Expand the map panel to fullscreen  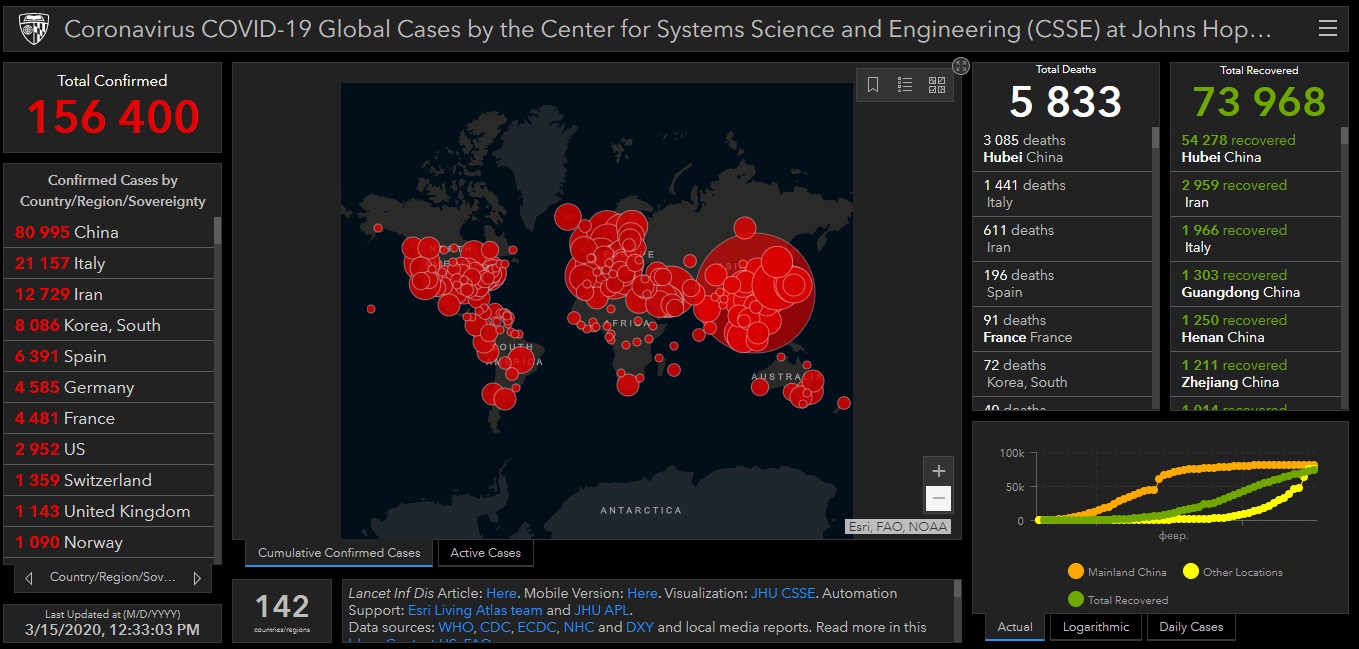(x=961, y=66)
